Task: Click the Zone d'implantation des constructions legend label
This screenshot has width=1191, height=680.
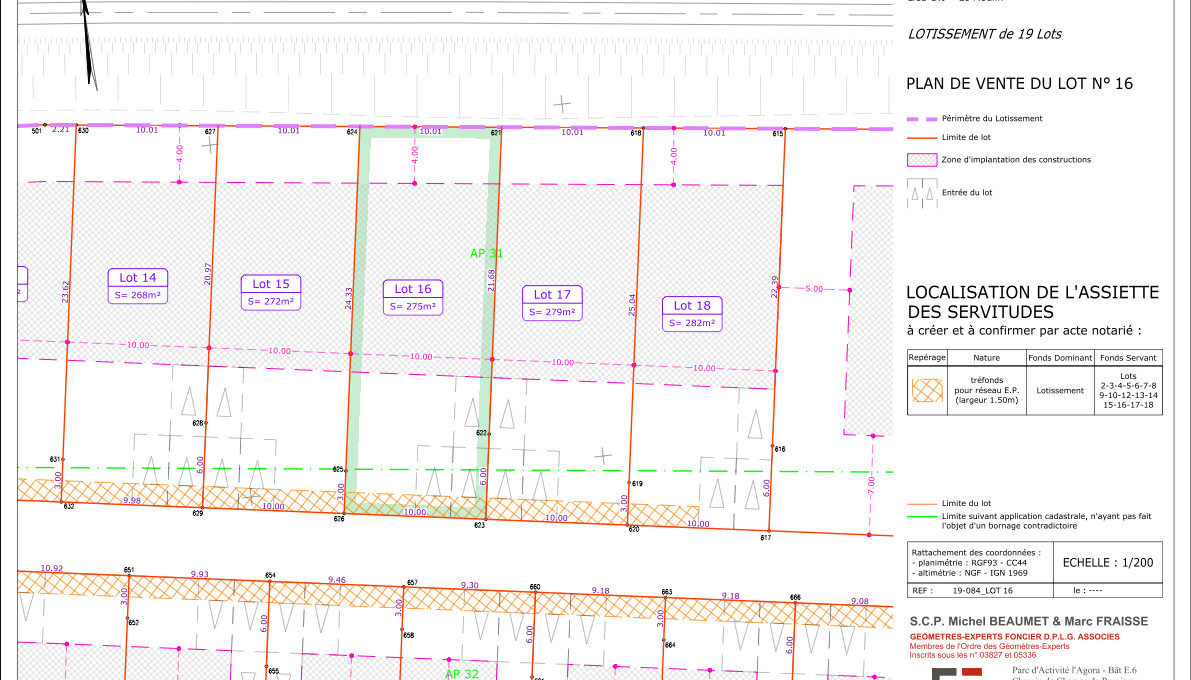Action: click(x=1016, y=160)
